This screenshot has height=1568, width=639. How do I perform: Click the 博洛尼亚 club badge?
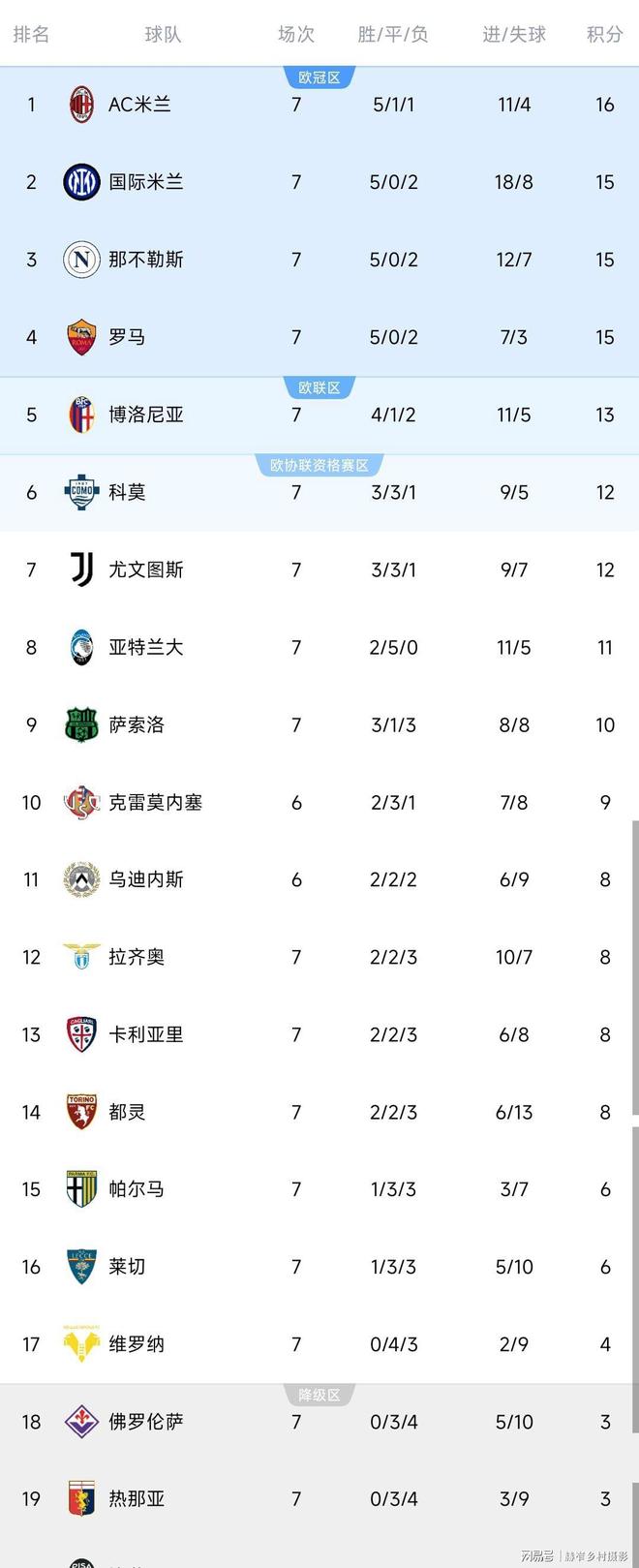click(x=80, y=415)
